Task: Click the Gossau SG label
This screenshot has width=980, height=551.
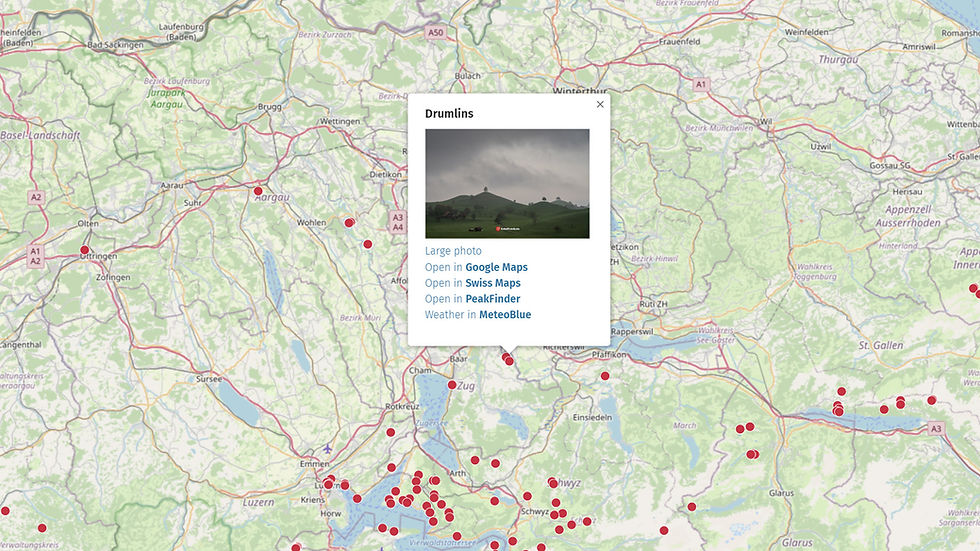Action: point(889,166)
